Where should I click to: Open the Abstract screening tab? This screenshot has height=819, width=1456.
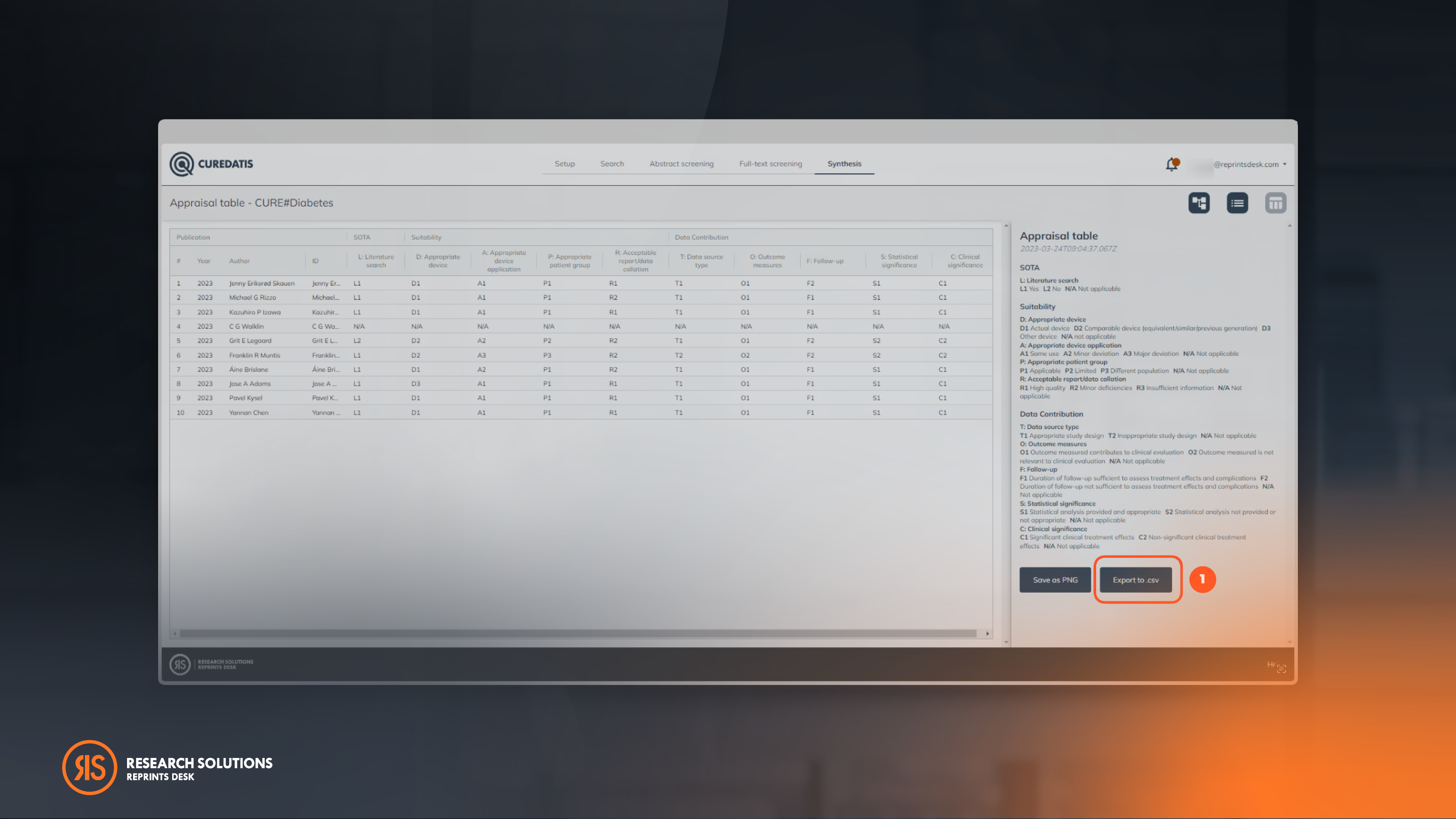(681, 163)
